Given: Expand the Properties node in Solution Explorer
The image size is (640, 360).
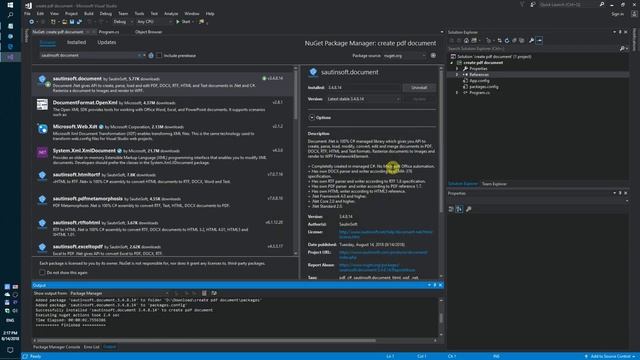Looking at the screenshot, I should pos(457,69).
